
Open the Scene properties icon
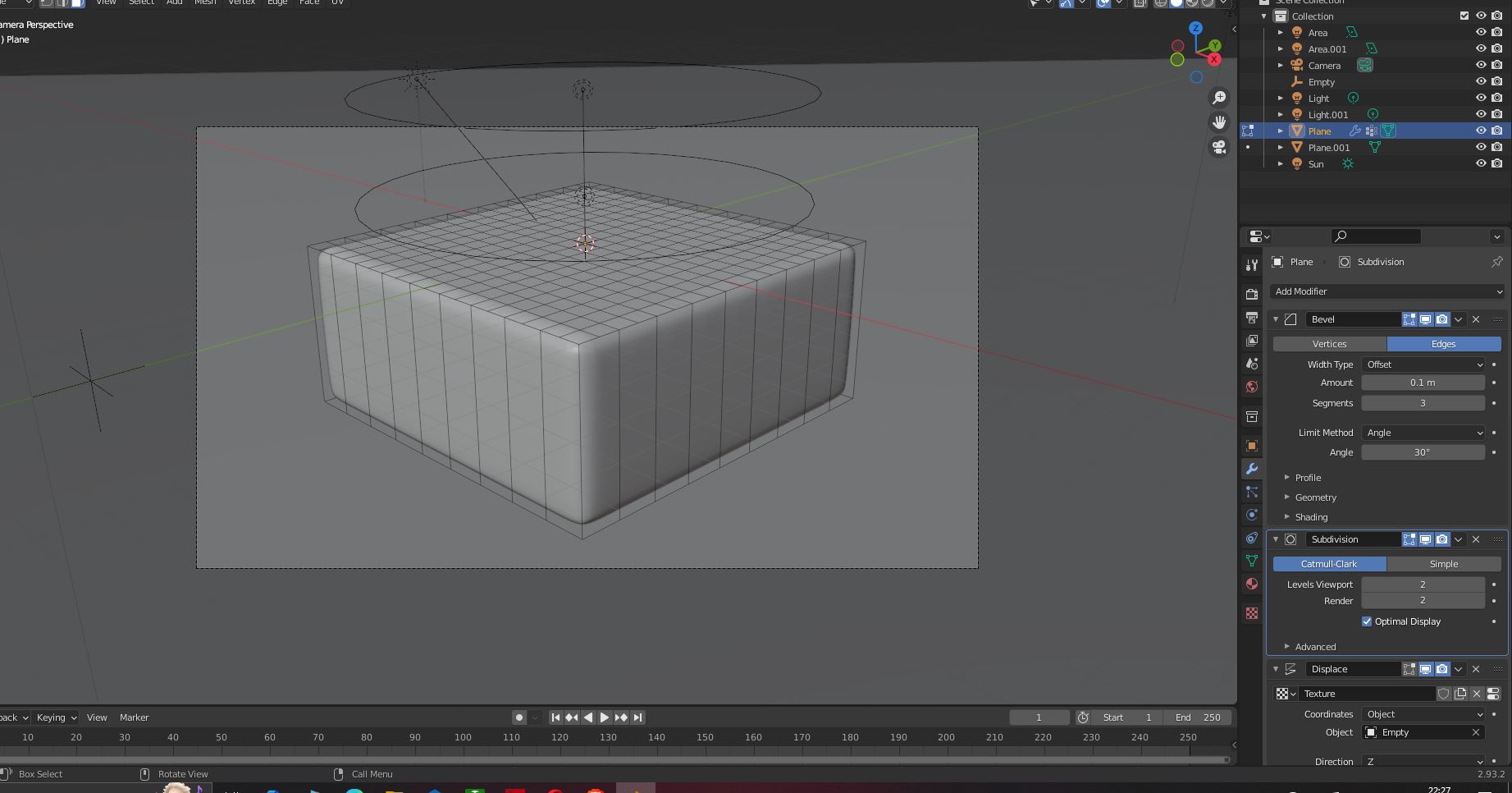[x=1251, y=363]
